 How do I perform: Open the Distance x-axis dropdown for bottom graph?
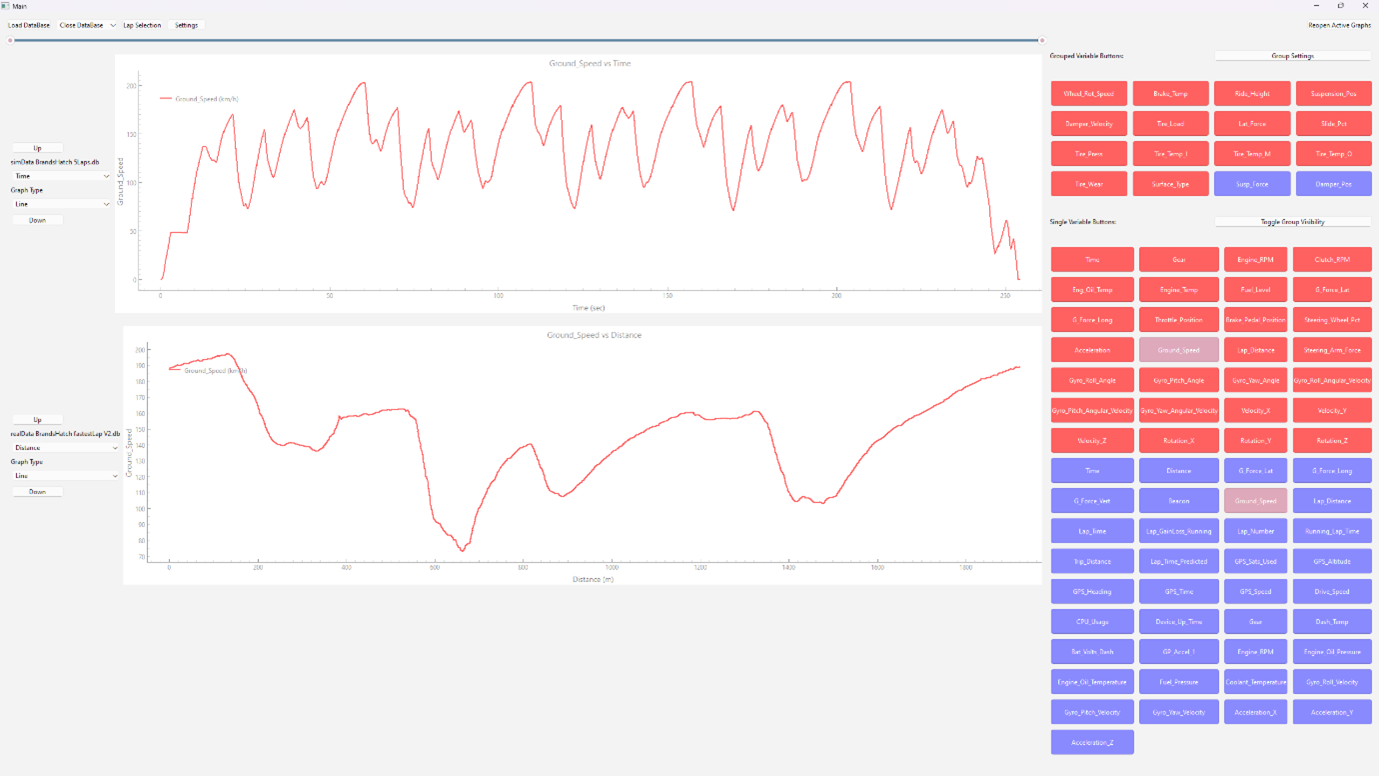click(x=65, y=448)
